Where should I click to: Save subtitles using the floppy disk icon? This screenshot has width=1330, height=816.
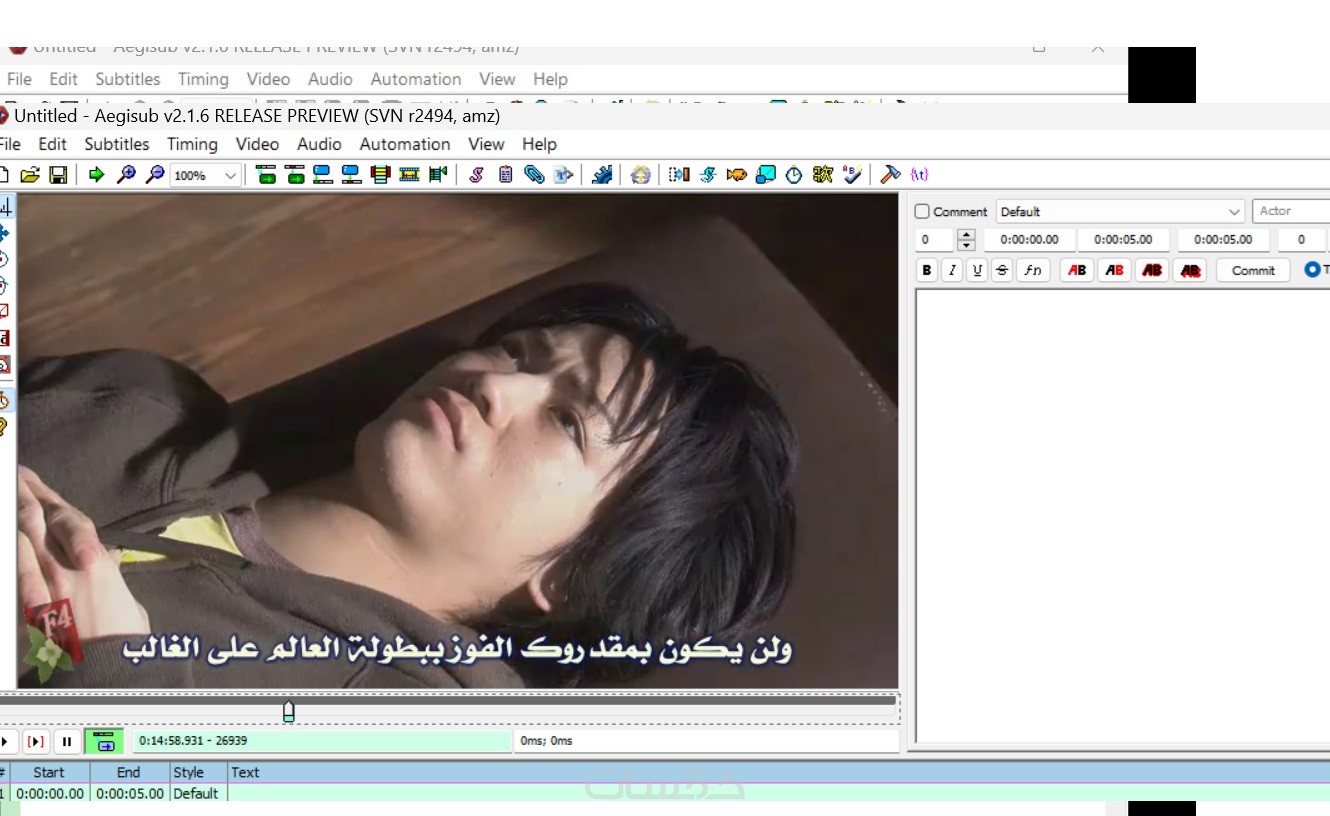click(x=59, y=175)
